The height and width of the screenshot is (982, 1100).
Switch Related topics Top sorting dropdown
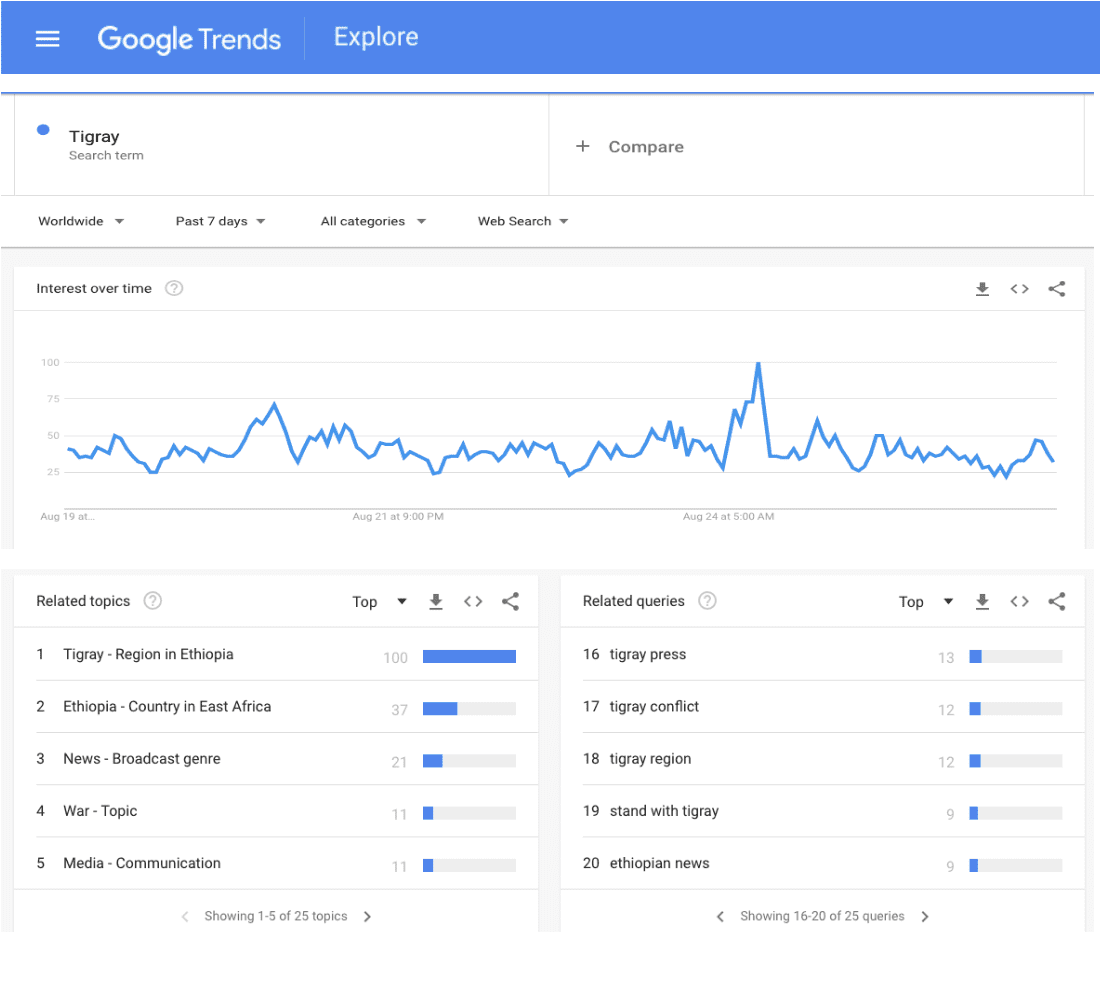(x=379, y=602)
